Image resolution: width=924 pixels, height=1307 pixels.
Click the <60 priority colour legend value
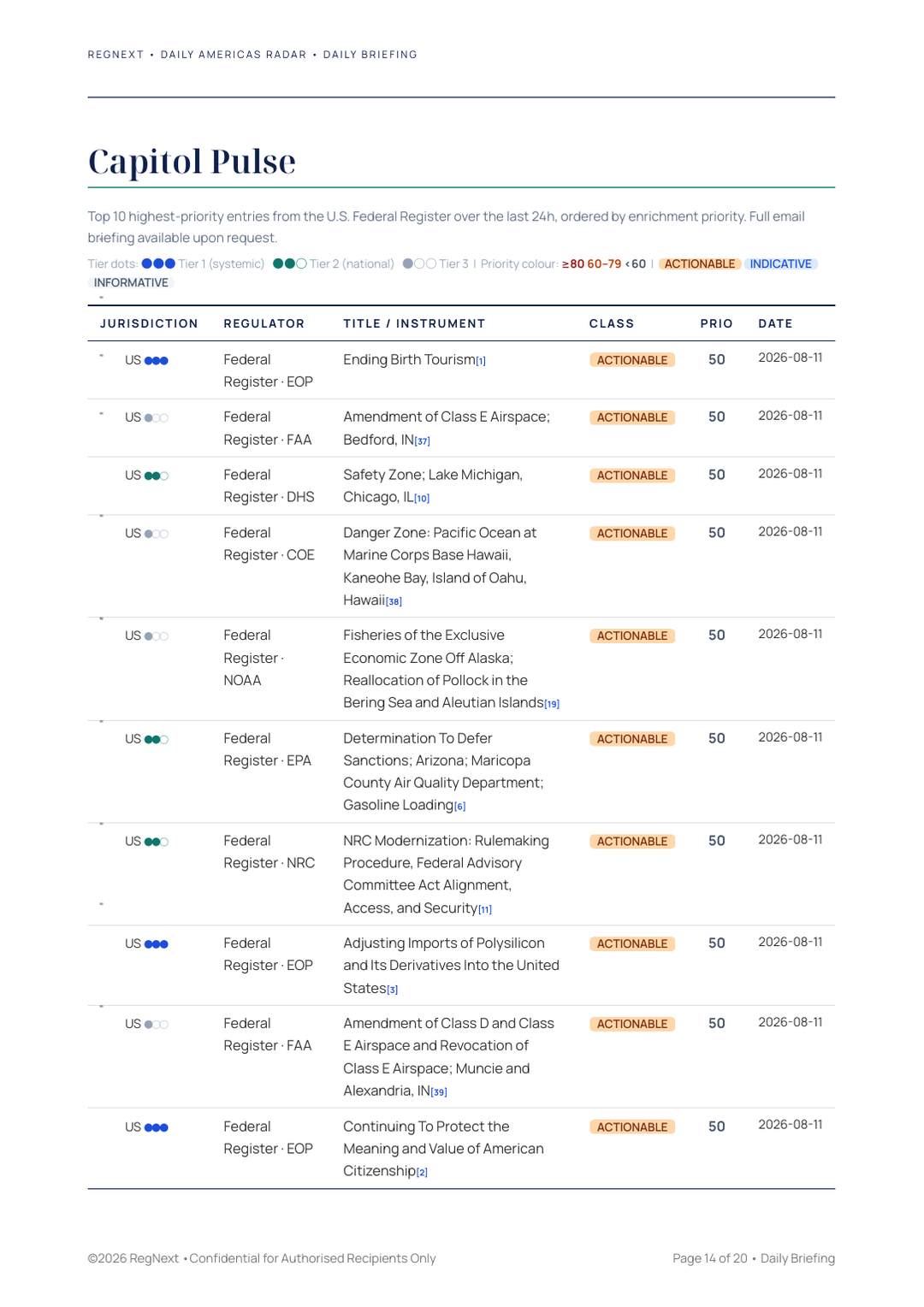636,264
